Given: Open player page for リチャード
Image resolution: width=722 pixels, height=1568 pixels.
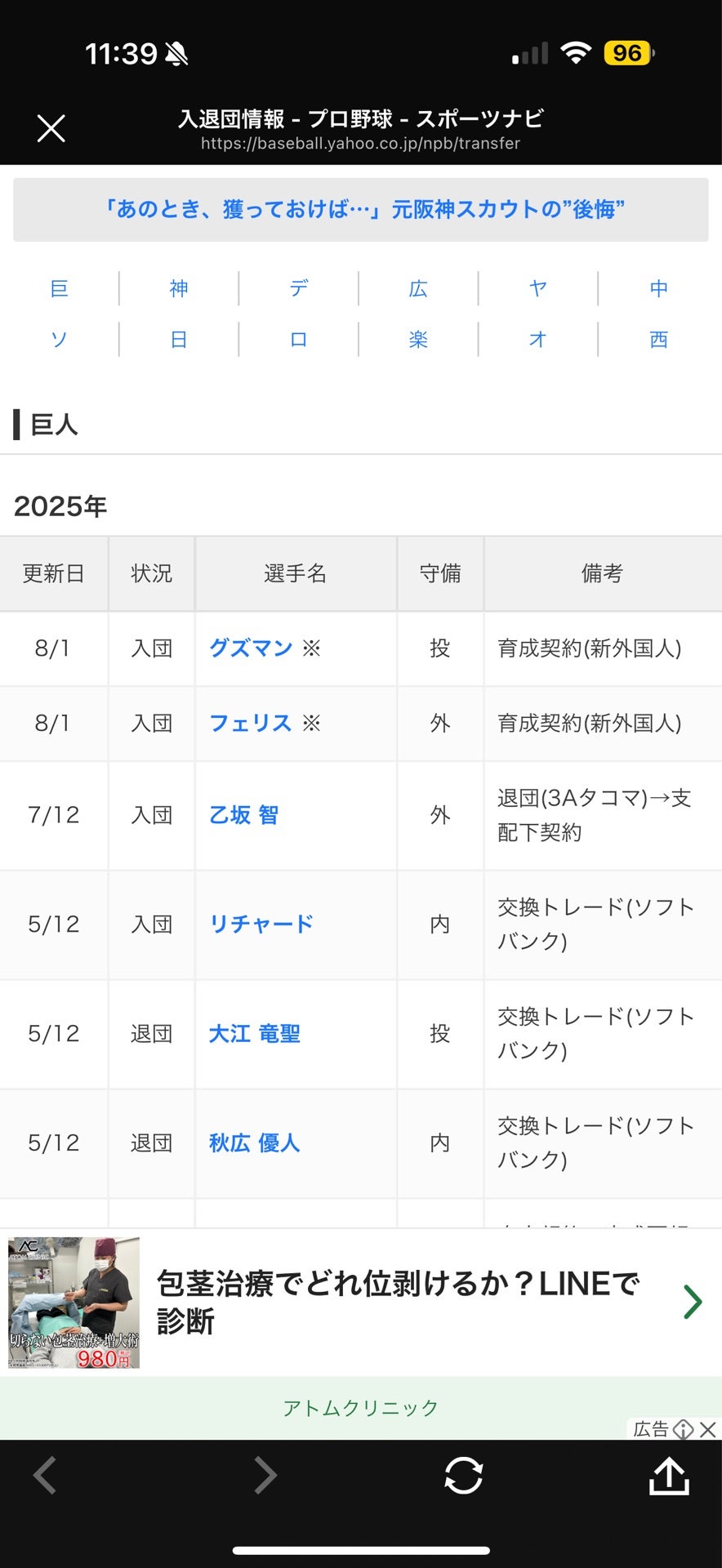Looking at the screenshot, I should [261, 924].
